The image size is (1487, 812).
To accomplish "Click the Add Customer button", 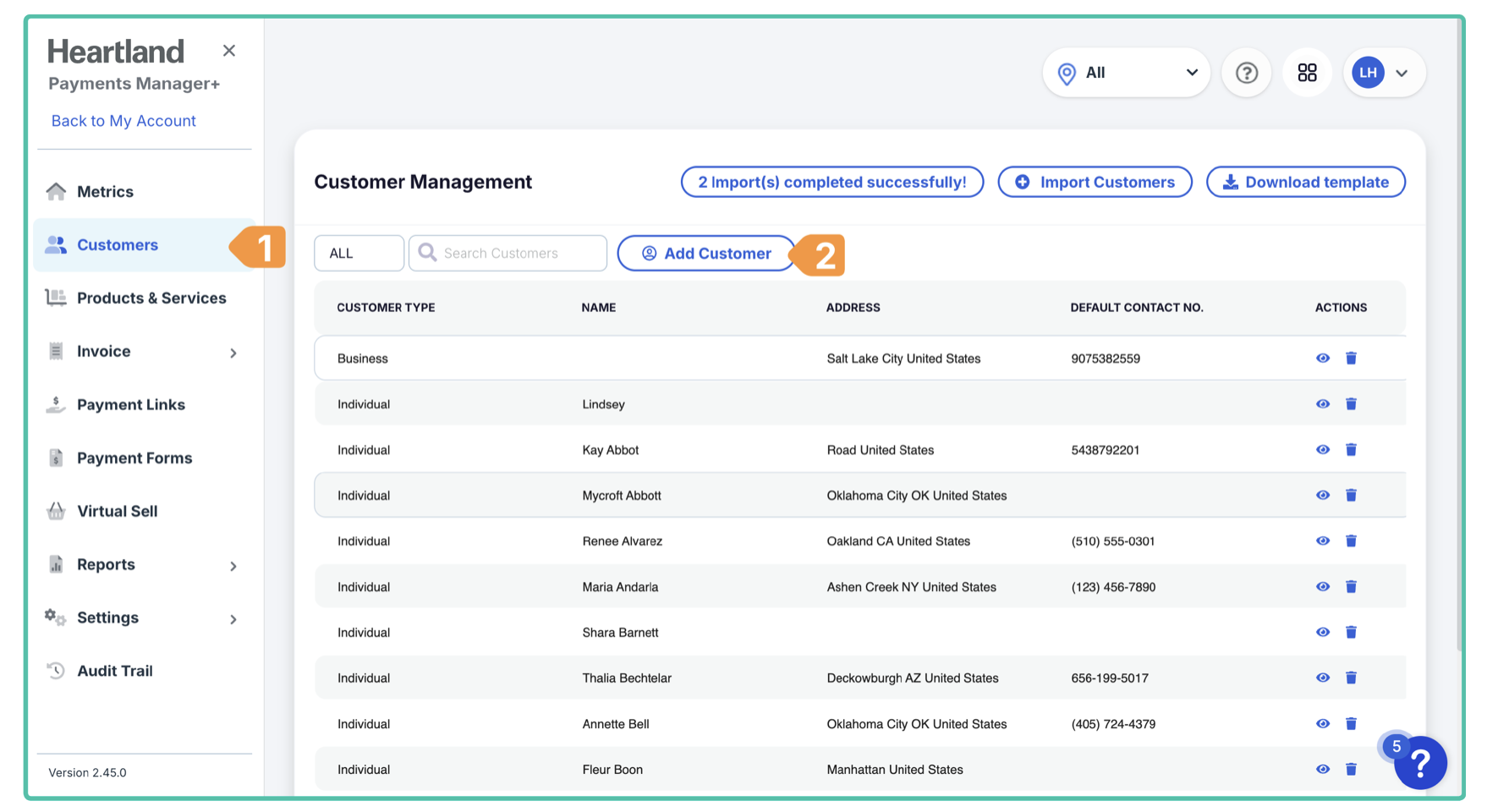I will pyautogui.click(x=706, y=254).
